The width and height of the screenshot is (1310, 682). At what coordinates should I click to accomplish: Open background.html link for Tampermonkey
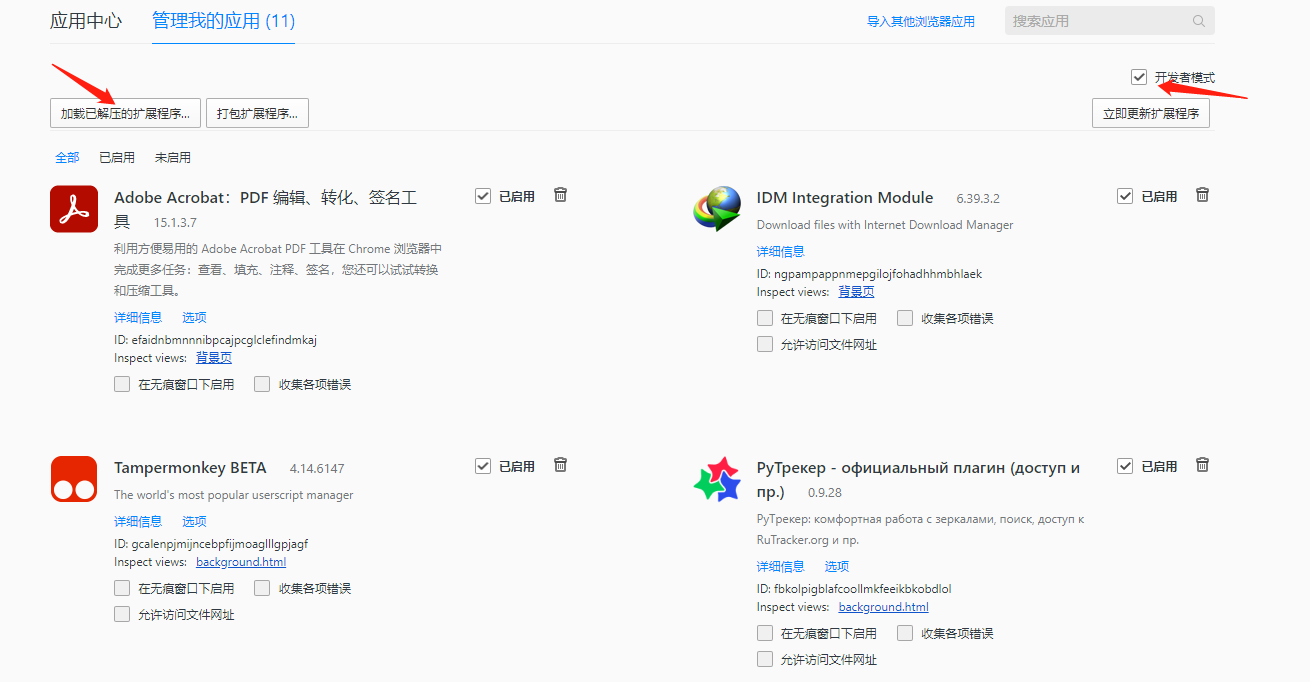tap(240, 561)
